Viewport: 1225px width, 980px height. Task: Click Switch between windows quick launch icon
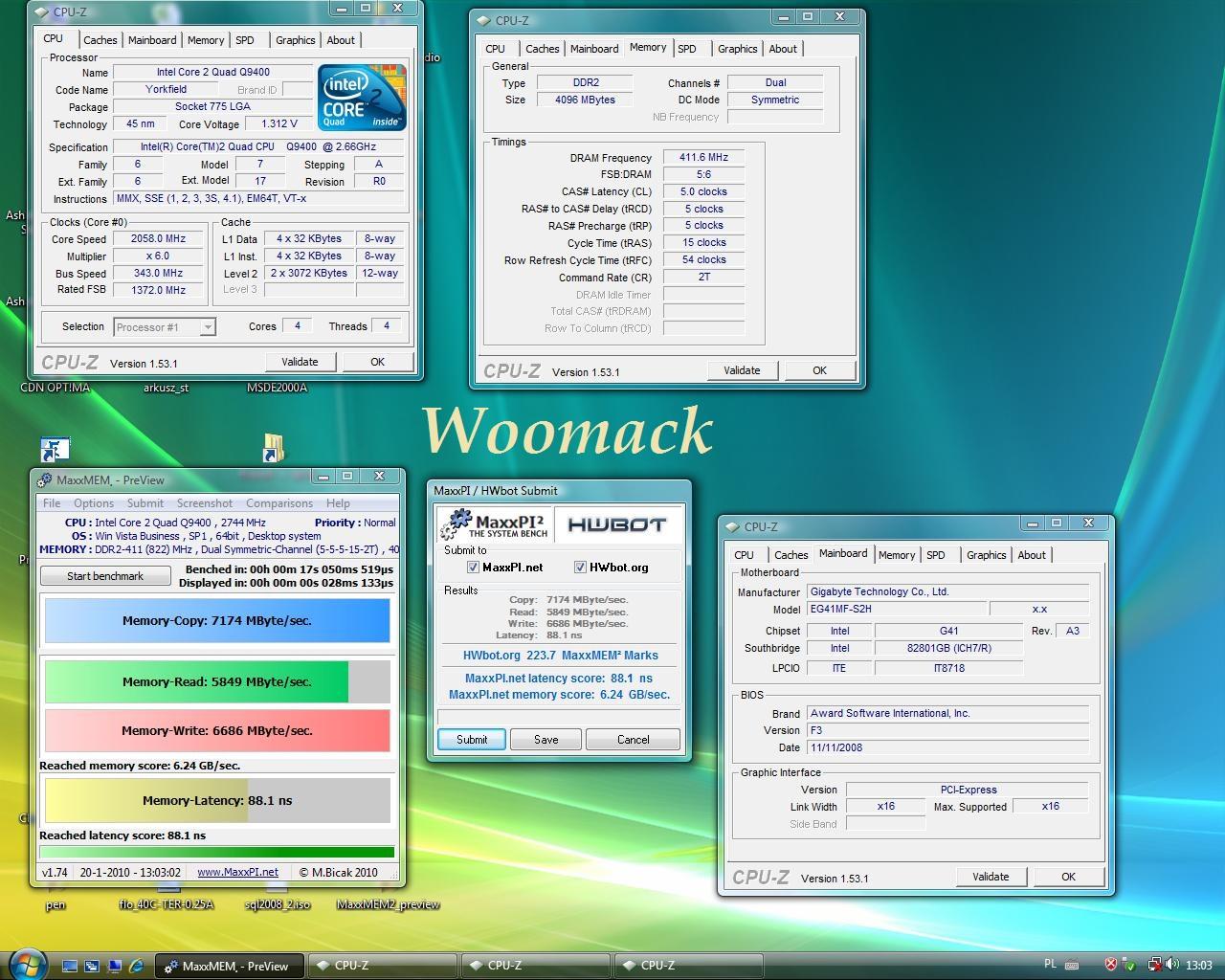pyautogui.click(x=92, y=967)
